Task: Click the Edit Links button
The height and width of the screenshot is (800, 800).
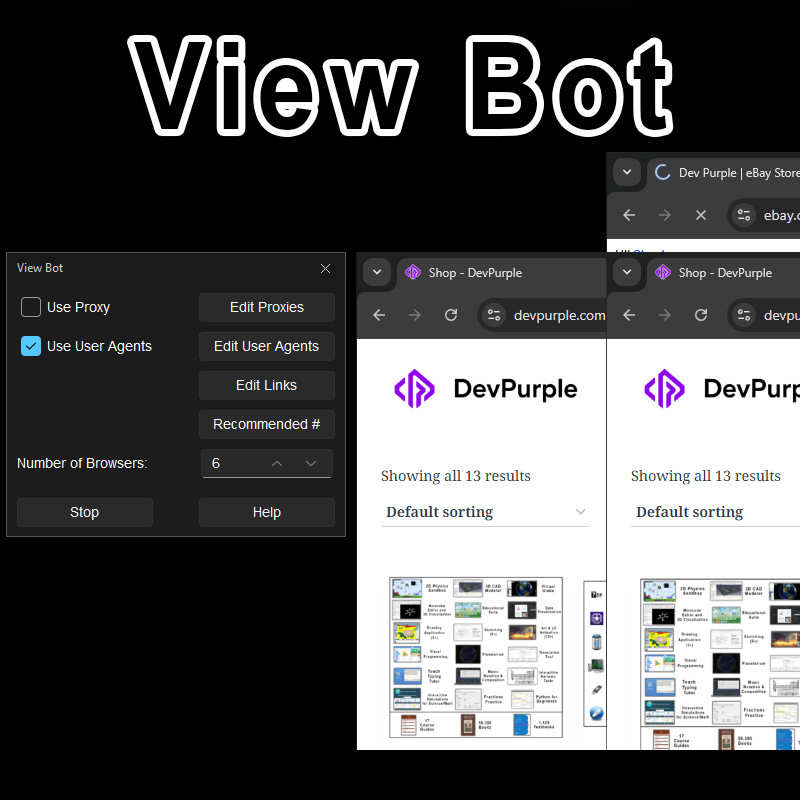Action: pyautogui.click(x=267, y=385)
